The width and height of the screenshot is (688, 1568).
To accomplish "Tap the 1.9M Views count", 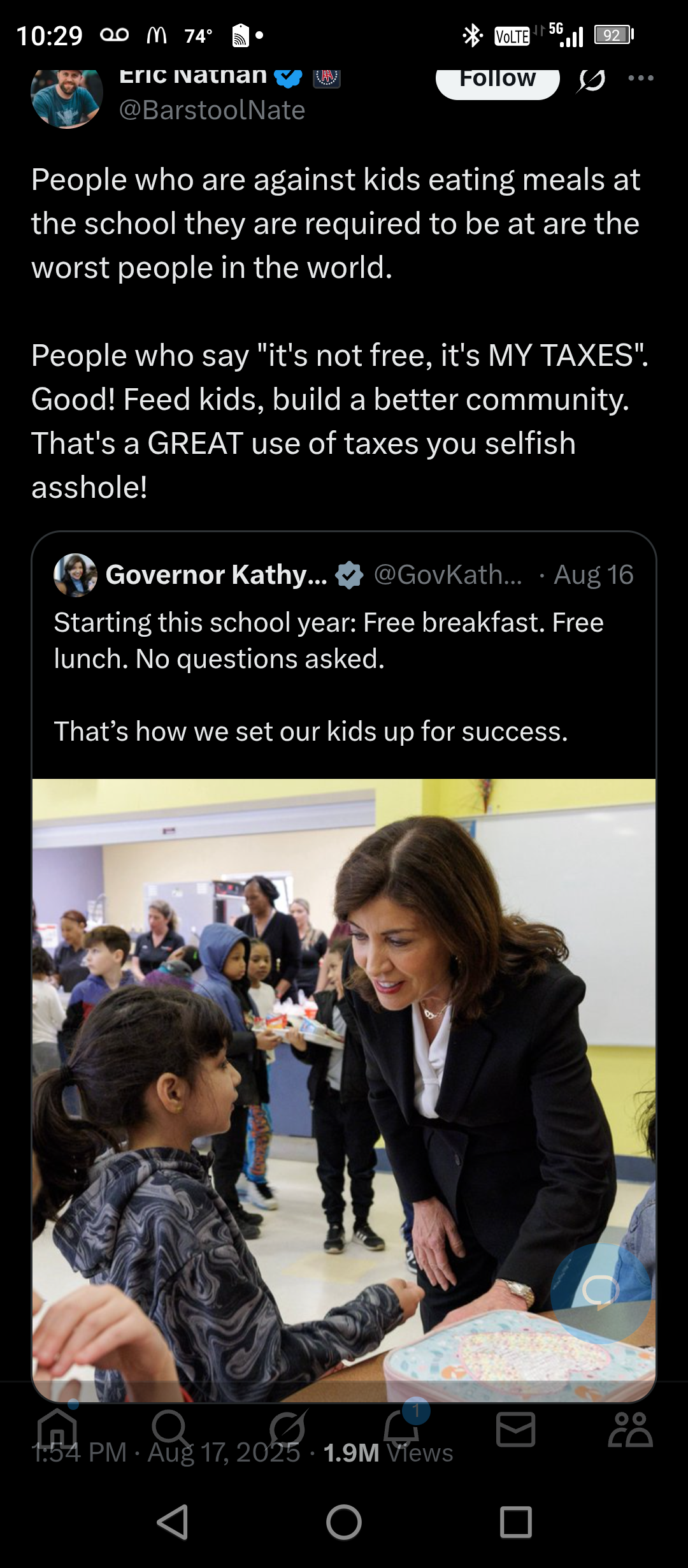I will point(388,1453).
